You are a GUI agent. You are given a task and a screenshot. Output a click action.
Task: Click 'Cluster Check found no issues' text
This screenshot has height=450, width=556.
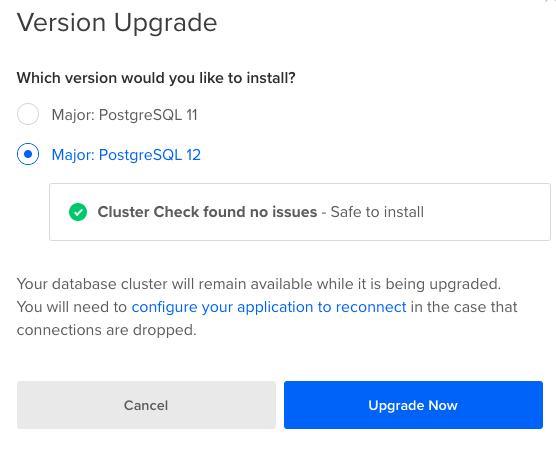pyautogui.click(x=207, y=212)
